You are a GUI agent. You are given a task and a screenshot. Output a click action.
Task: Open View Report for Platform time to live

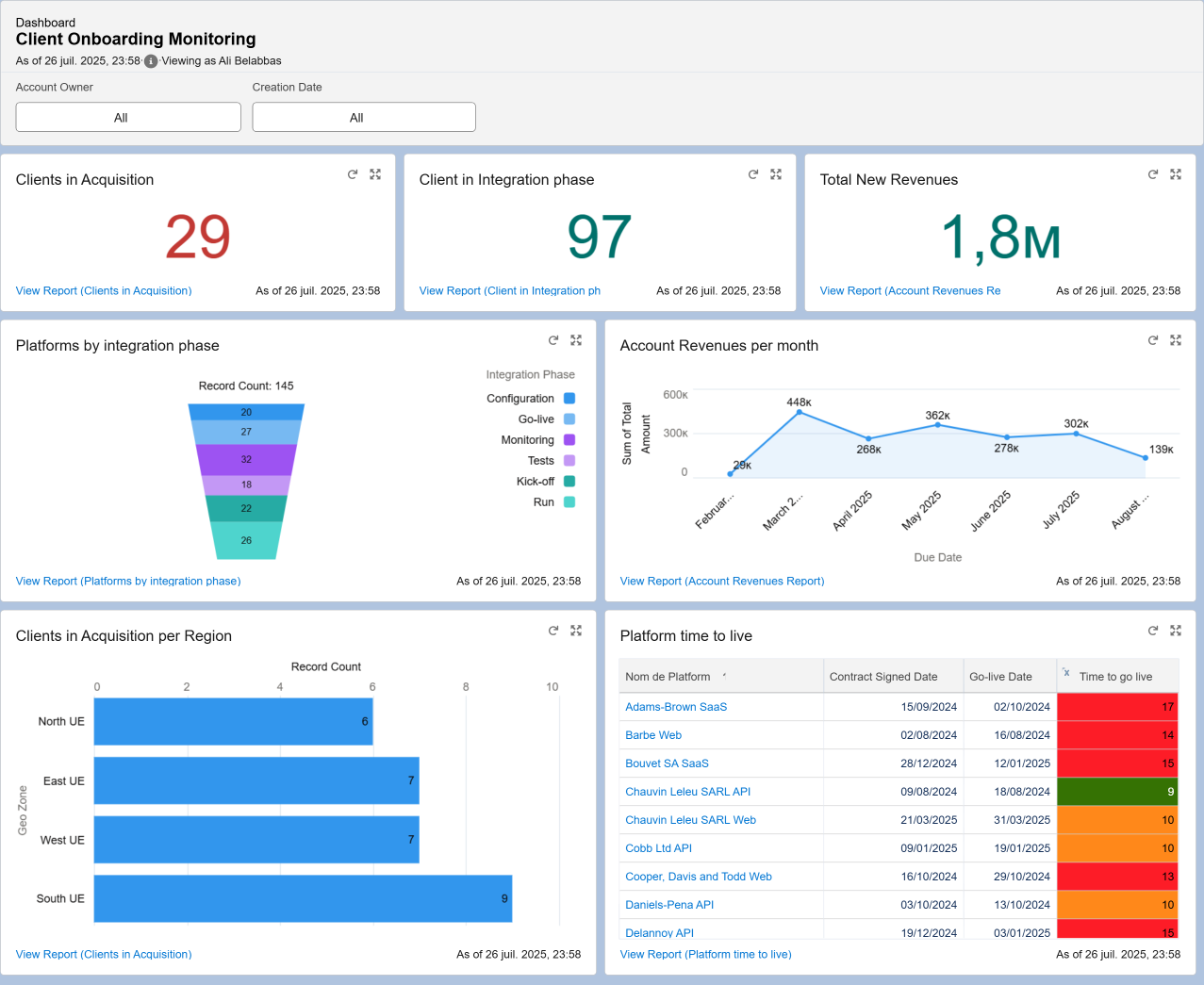pyautogui.click(x=705, y=954)
